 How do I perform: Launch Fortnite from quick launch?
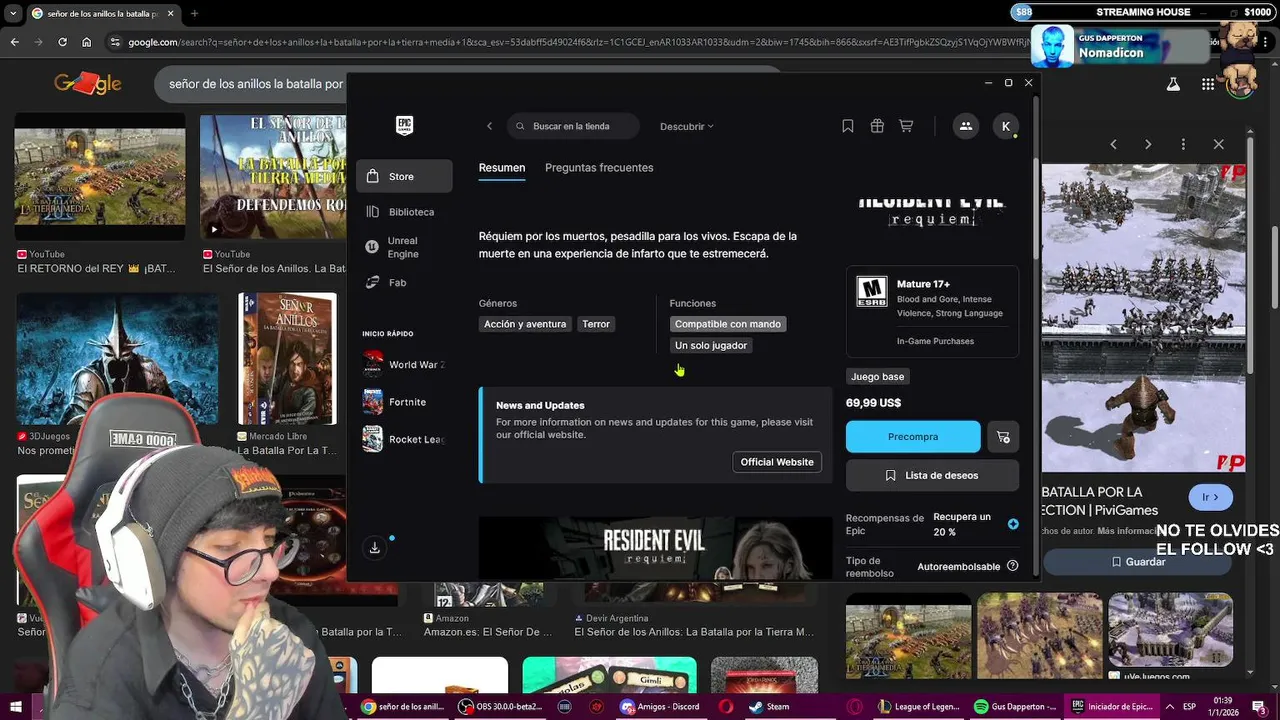click(x=404, y=402)
